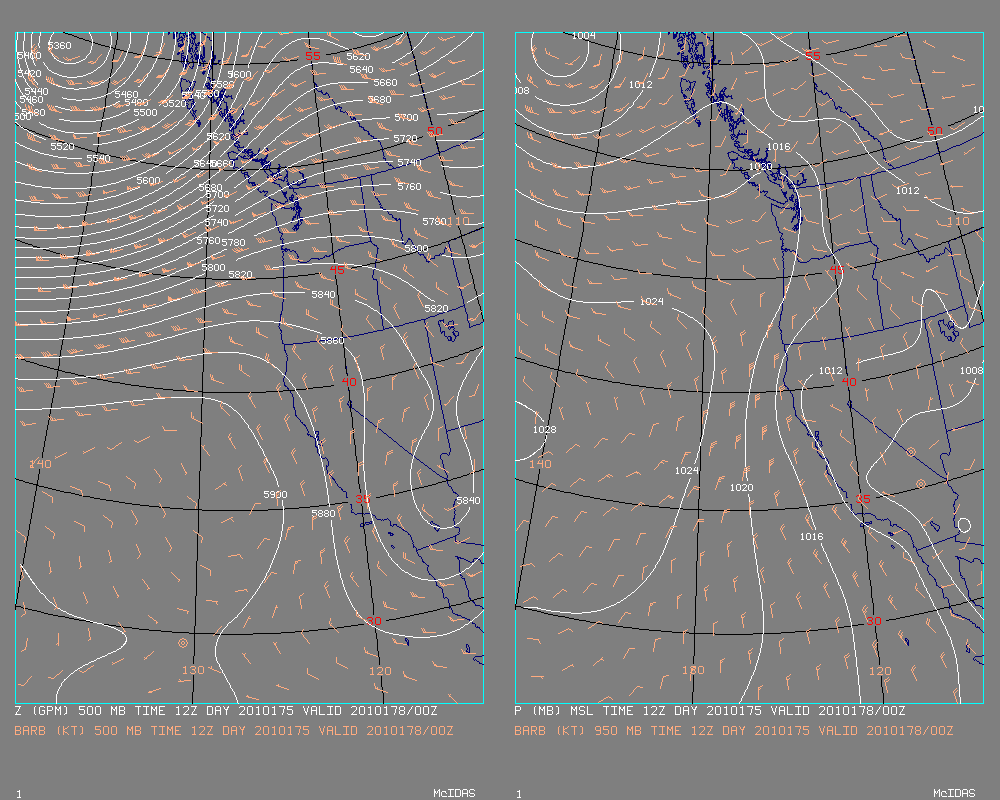The height and width of the screenshot is (800, 1000).
Task: Click the 5360 contour label in the 500 MB panel
Action: click(x=60, y=45)
